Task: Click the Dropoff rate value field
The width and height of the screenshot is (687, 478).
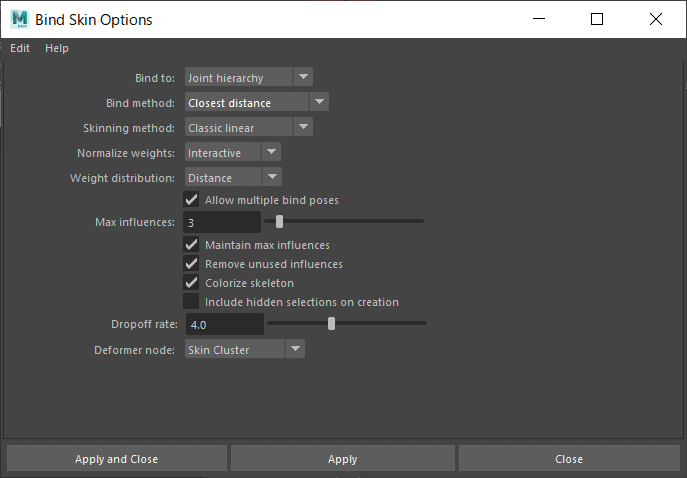Action: coord(225,324)
